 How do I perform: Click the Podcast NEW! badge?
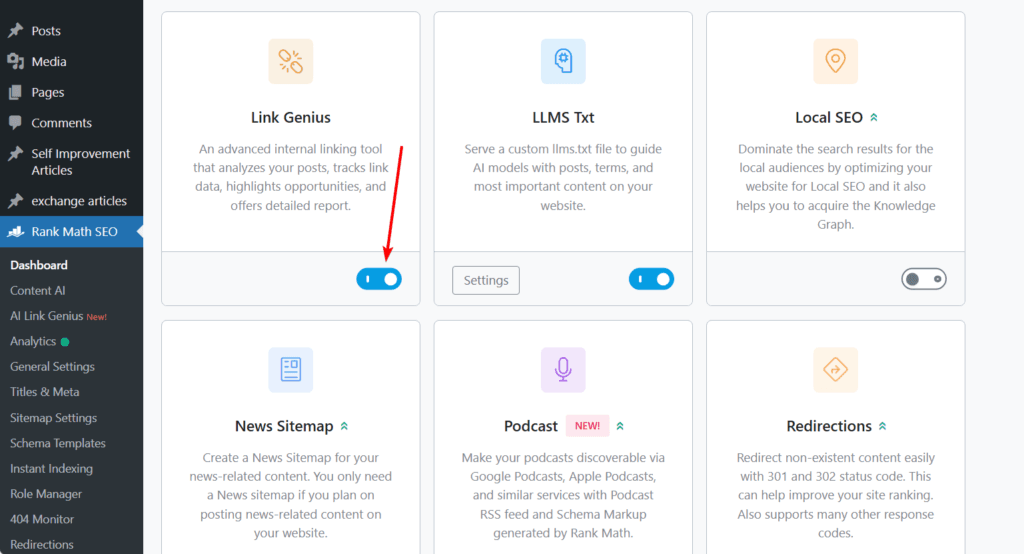pyautogui.click(x=587, y=426)
